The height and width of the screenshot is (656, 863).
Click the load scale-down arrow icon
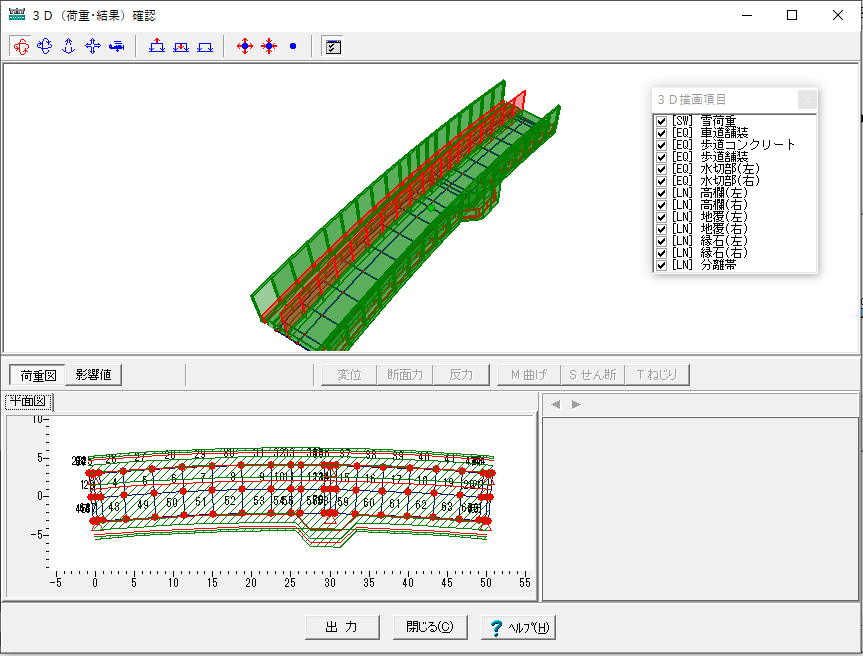(x=181, y=46)
